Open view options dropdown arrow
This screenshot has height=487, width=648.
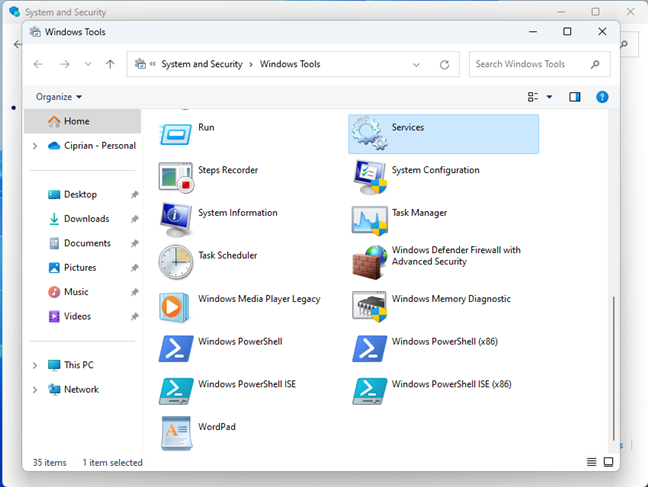click(x=549, y=97)
